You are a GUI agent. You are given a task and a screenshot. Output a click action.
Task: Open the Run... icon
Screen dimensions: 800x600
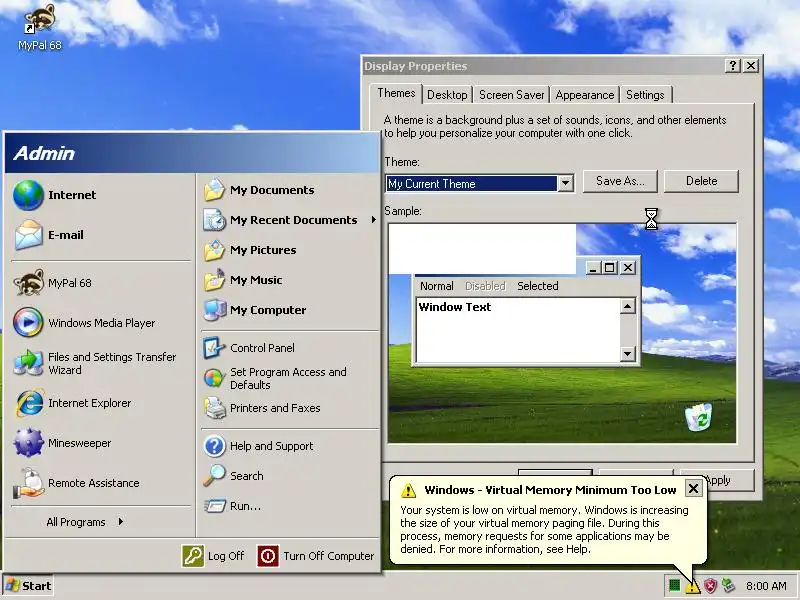pyautogui.click(x=214, y=506)
